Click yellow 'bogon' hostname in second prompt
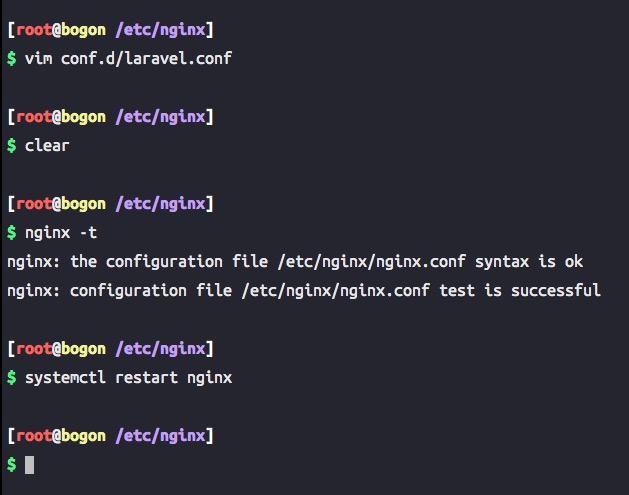 click(x=83, y=117)
